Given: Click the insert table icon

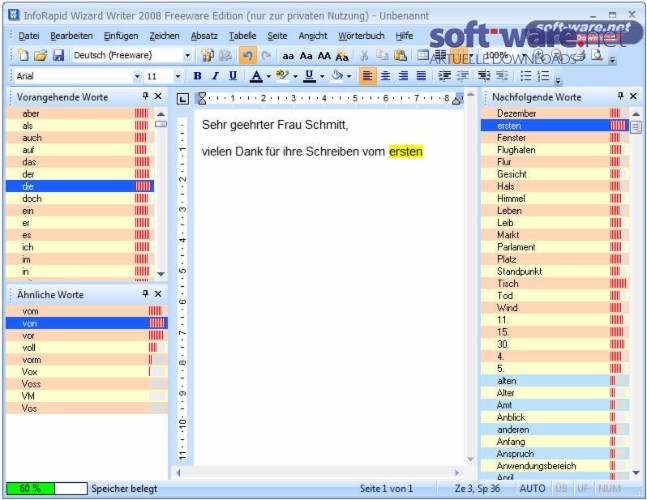Looking at the screenshot, I should (423, 55).
